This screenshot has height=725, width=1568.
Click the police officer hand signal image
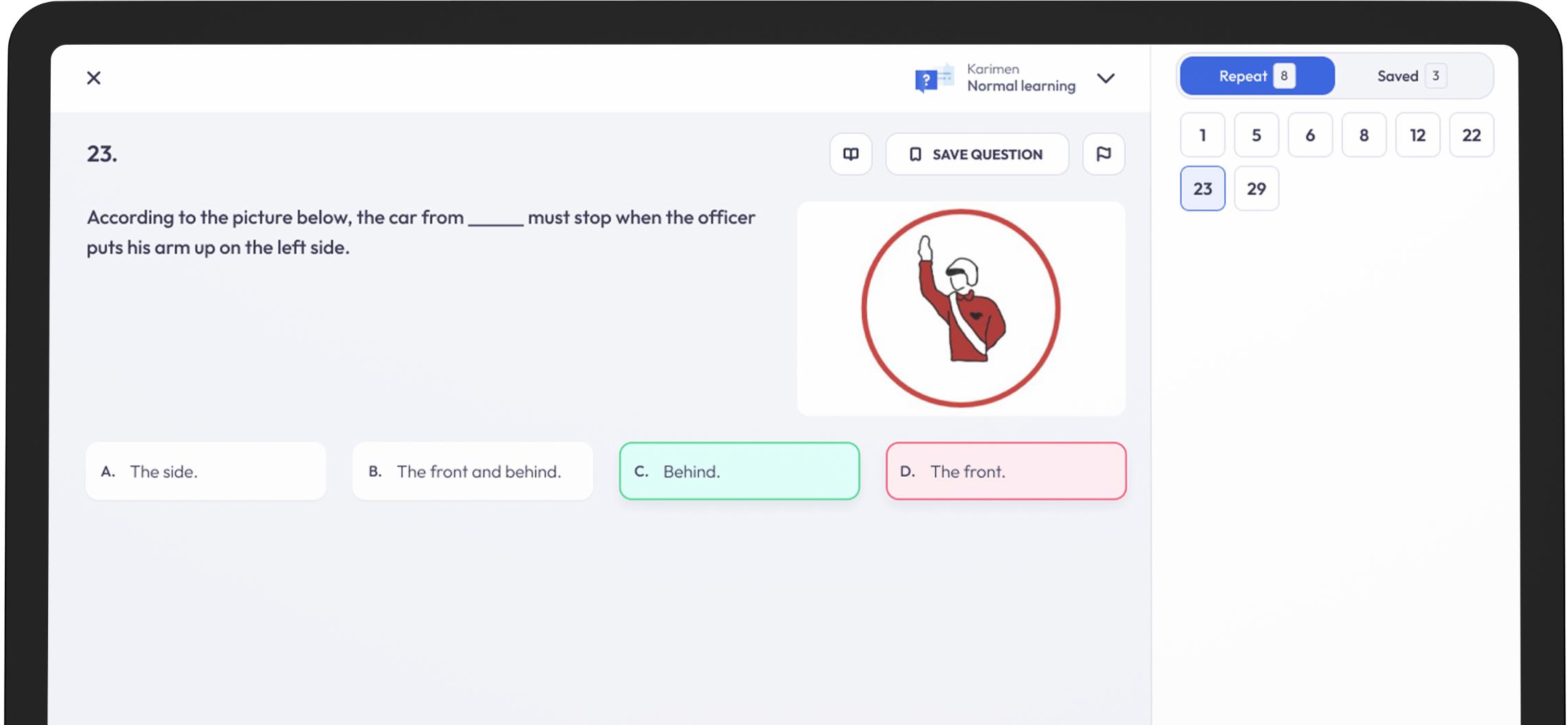(961, 308)
